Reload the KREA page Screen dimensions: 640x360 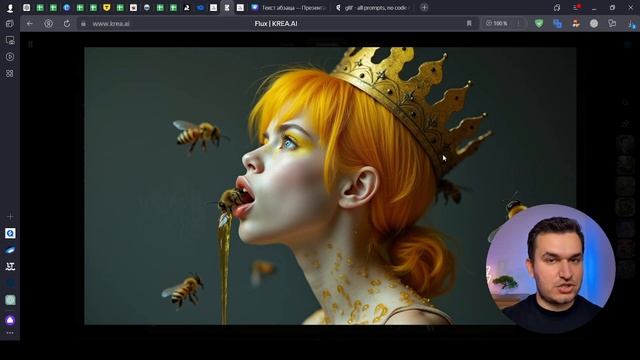[67, 24]
